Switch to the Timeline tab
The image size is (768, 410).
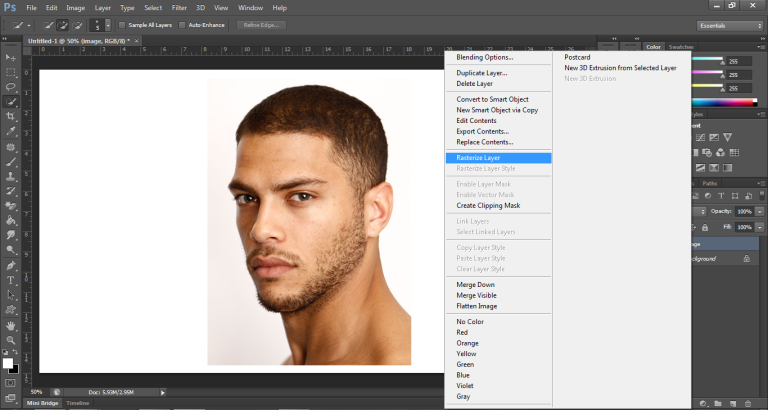click(x=77, y=403)
